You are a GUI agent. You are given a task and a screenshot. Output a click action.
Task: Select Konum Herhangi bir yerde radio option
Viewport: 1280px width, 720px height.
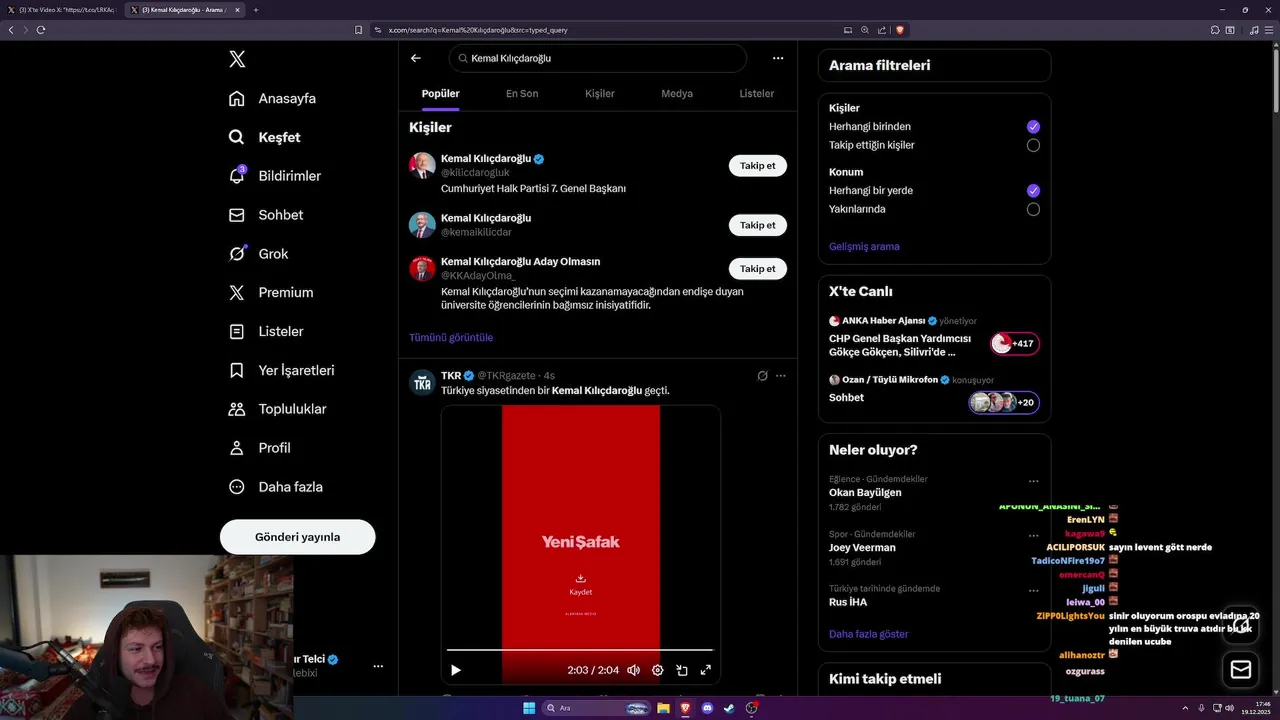[x=1033, y=191]
